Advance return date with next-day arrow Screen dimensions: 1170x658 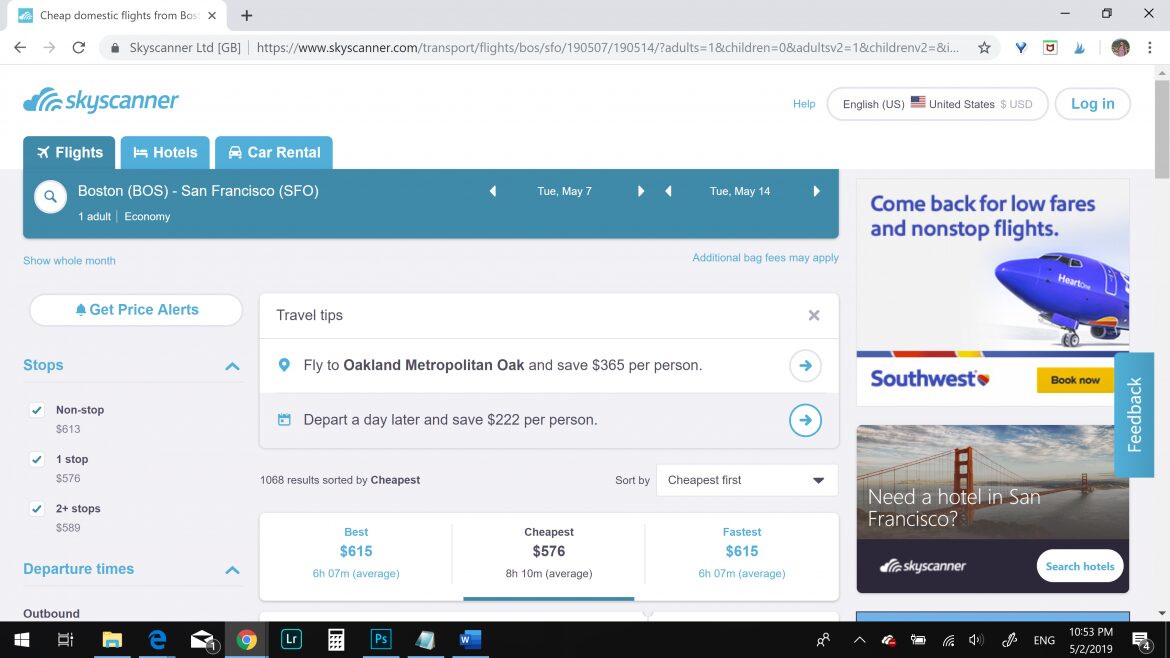pyautogui.click(x=816, y=191)
